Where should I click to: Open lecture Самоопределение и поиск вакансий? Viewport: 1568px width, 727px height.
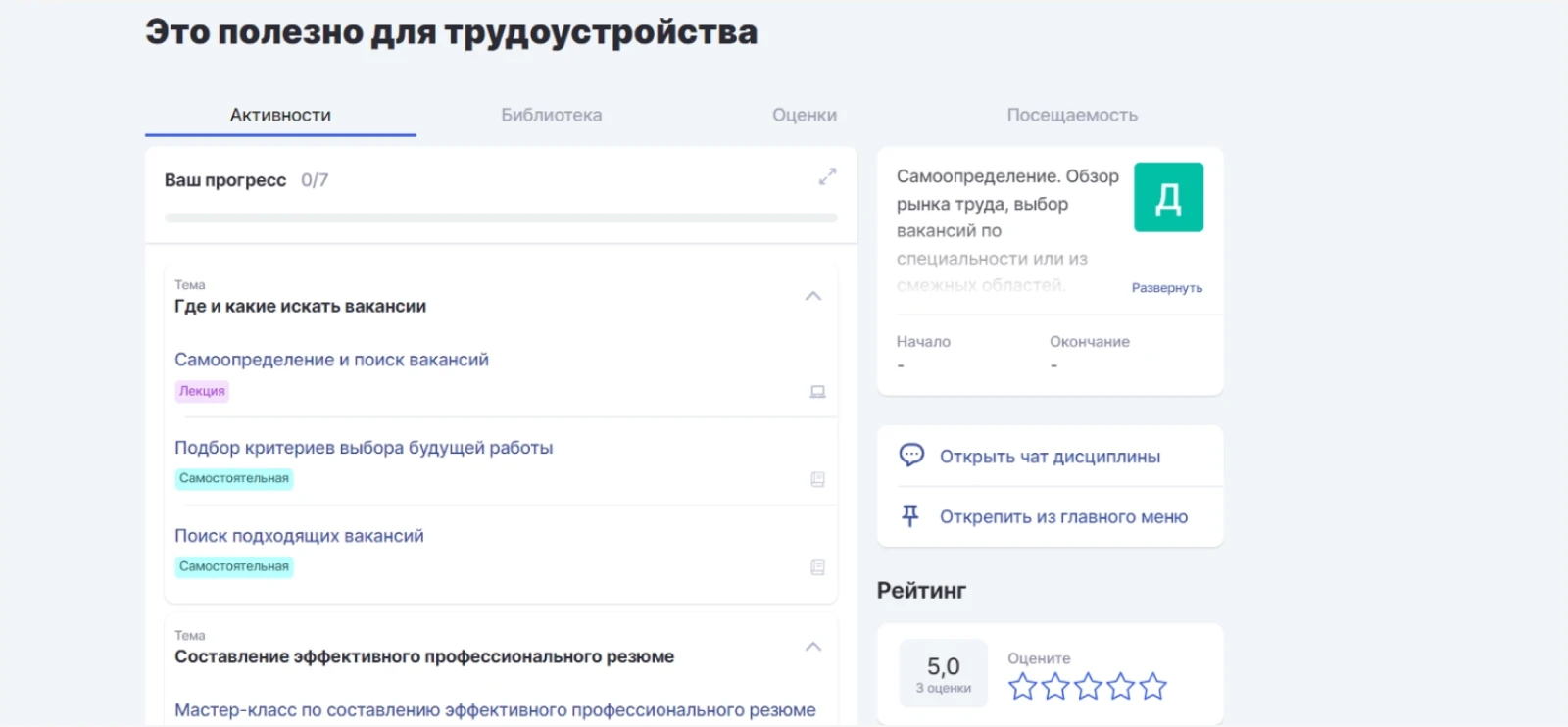[331, 360]
